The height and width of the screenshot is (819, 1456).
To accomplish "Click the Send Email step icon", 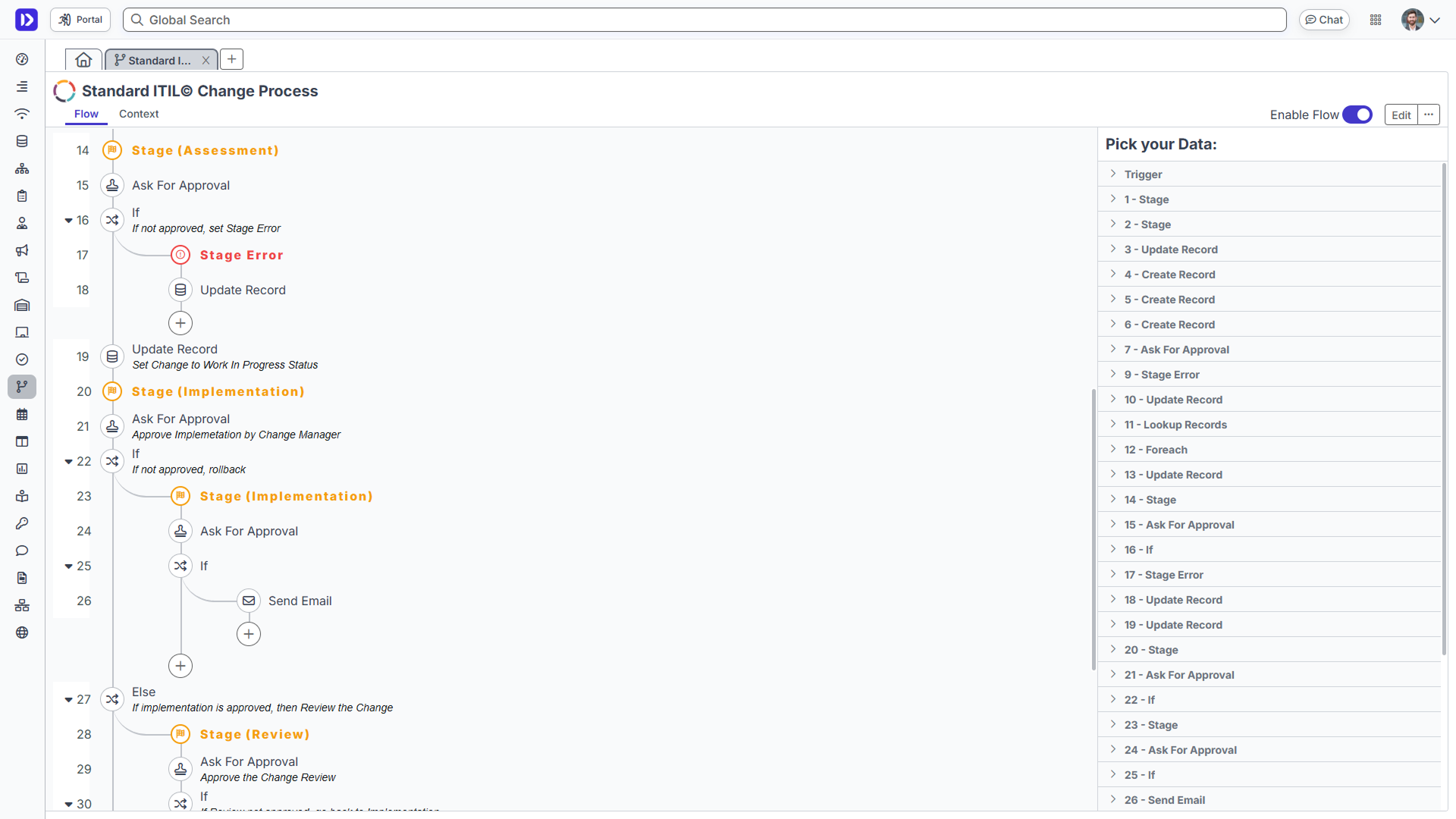I will point(249,601).
